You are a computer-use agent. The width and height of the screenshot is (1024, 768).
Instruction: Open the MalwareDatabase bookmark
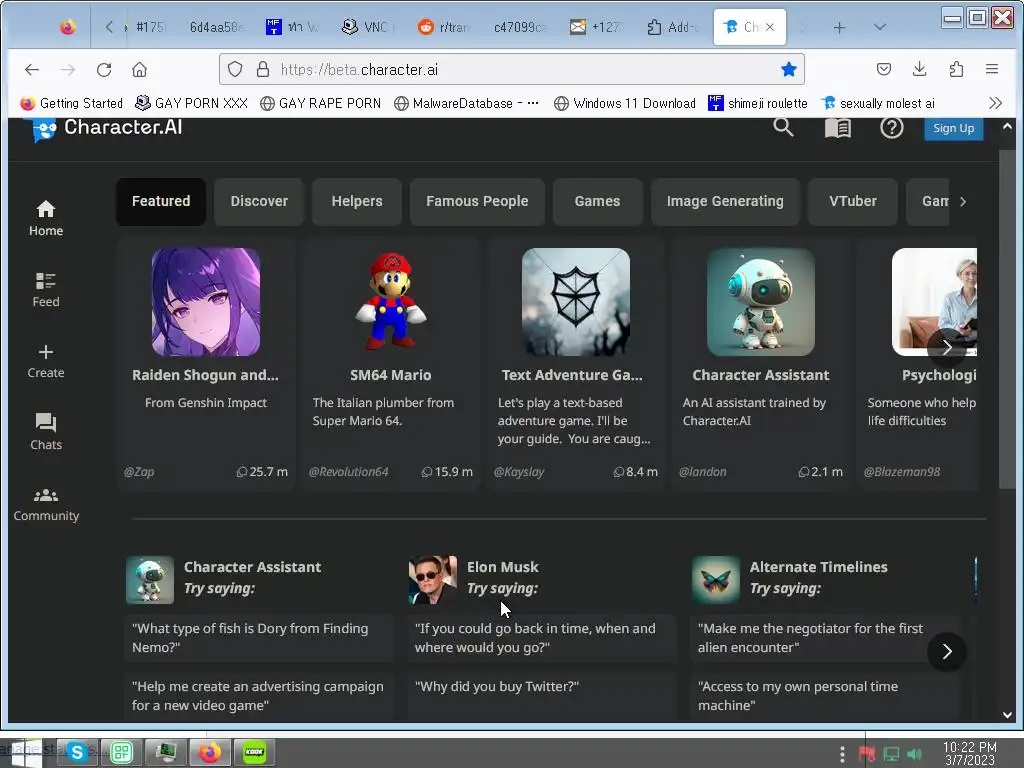(x=466, y=103)
